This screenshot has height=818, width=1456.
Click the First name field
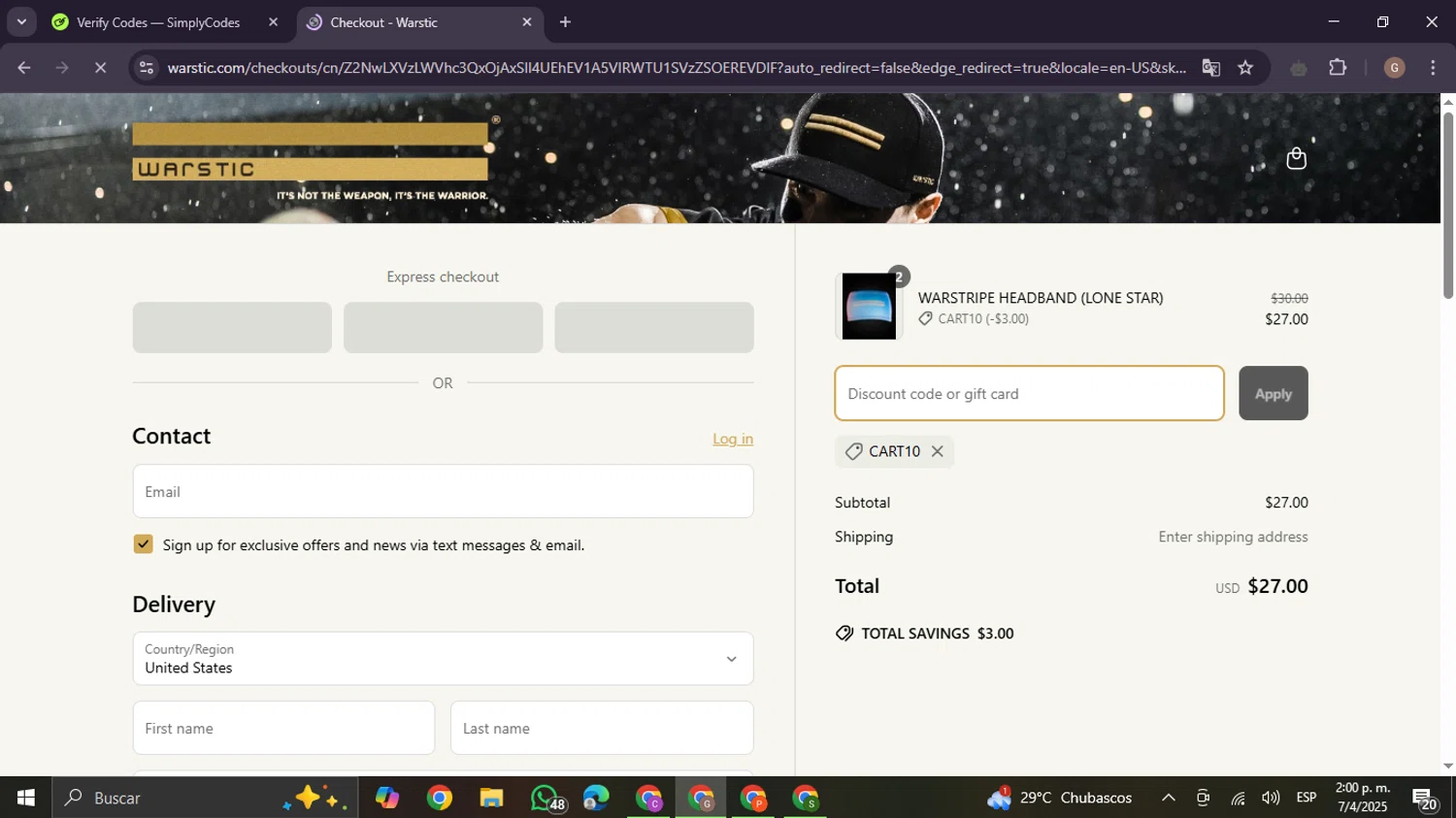[x=283, y=728]
